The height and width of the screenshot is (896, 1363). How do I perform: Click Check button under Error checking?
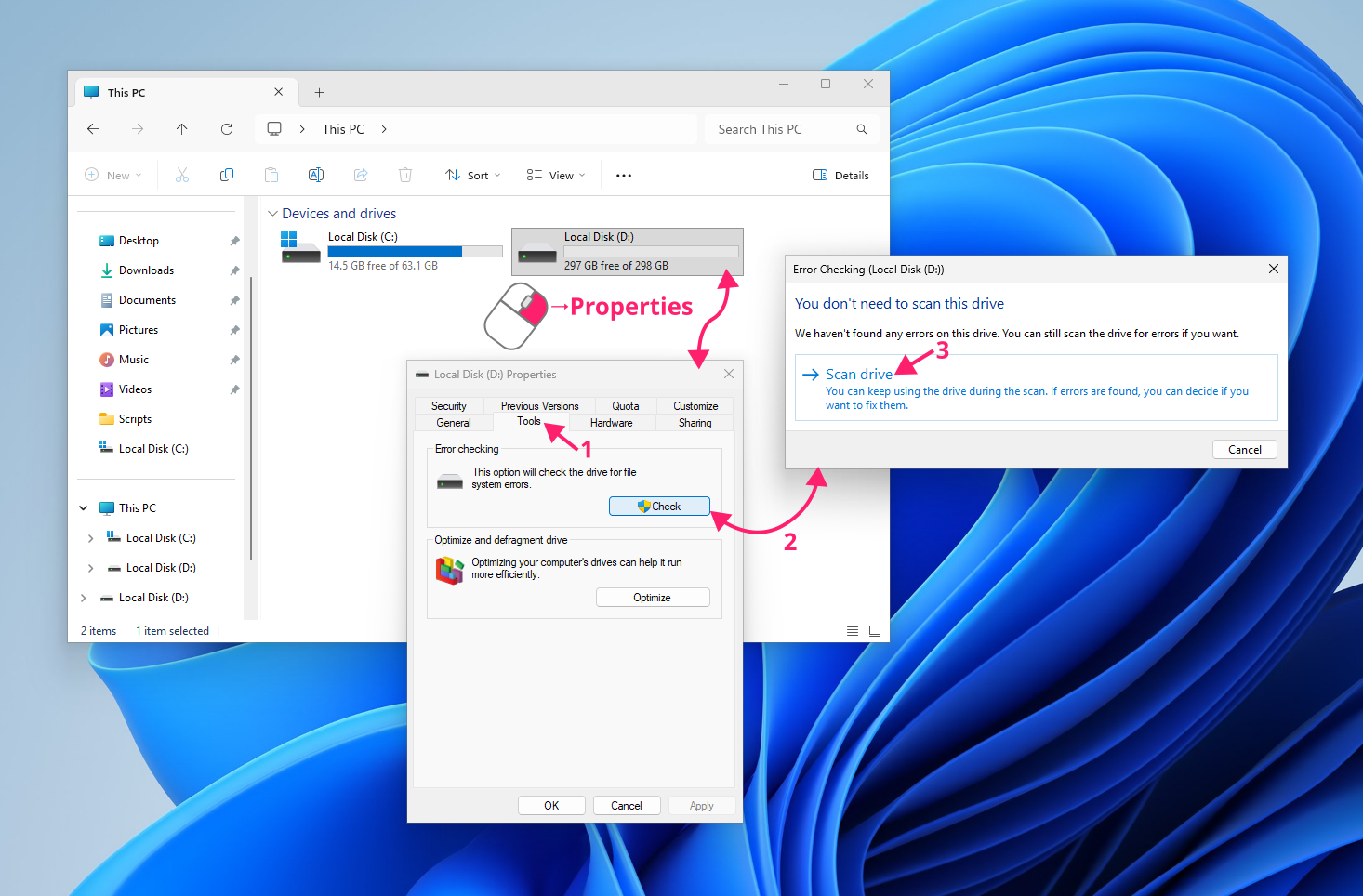click(x=659, y=507)
